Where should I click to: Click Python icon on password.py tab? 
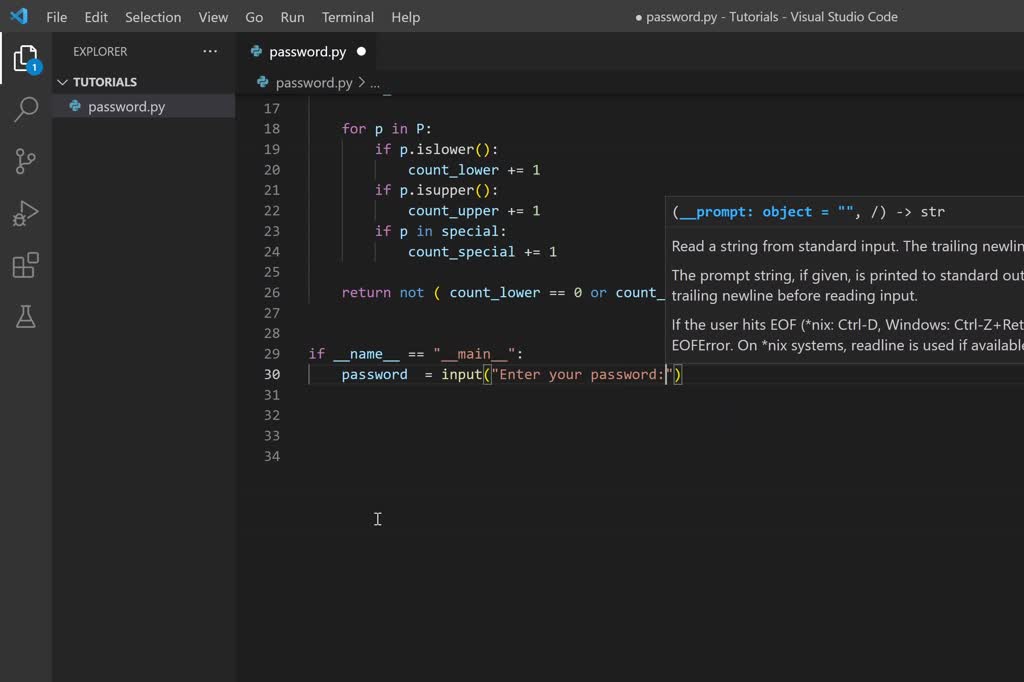[x=256, y=51]
